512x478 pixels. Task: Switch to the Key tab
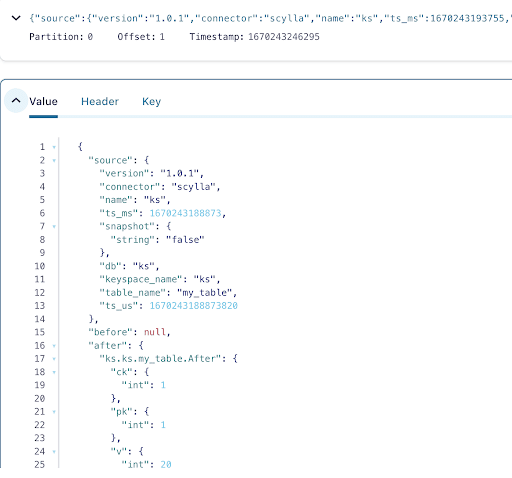(152, 101)
